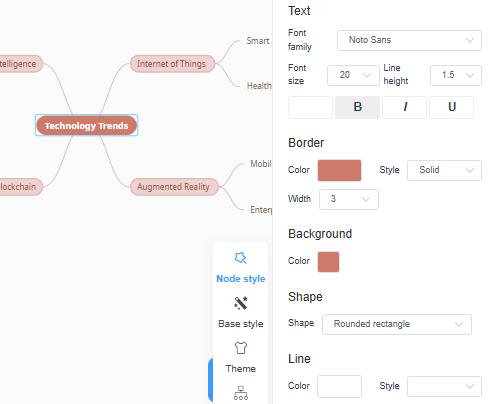
Task: Expand the Font family Noto Sans dropdown
Action: click(409, 40)
